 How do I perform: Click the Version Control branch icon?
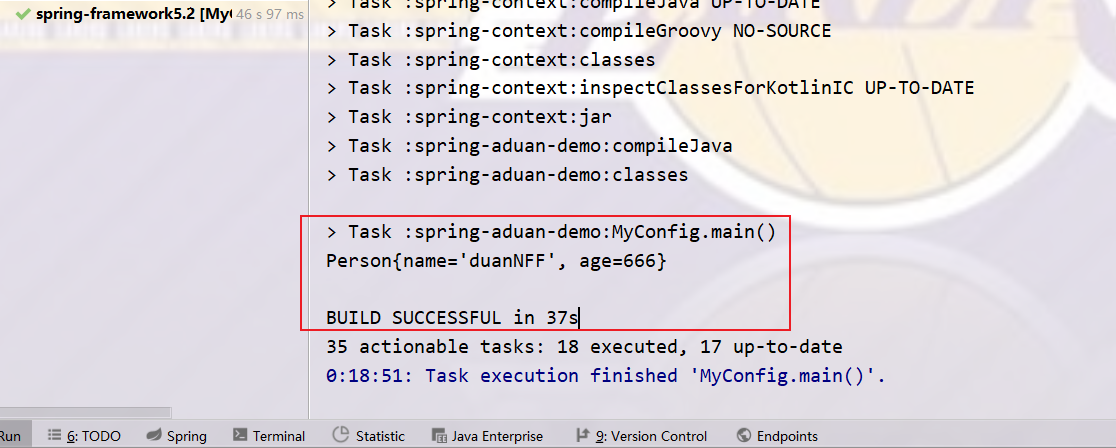582,435
